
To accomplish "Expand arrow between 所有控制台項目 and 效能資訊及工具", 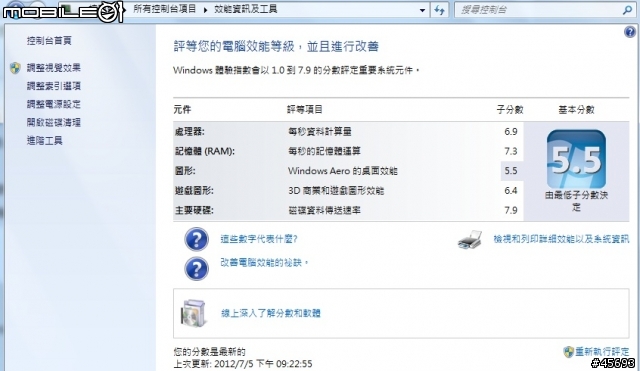I will point(205,10).
